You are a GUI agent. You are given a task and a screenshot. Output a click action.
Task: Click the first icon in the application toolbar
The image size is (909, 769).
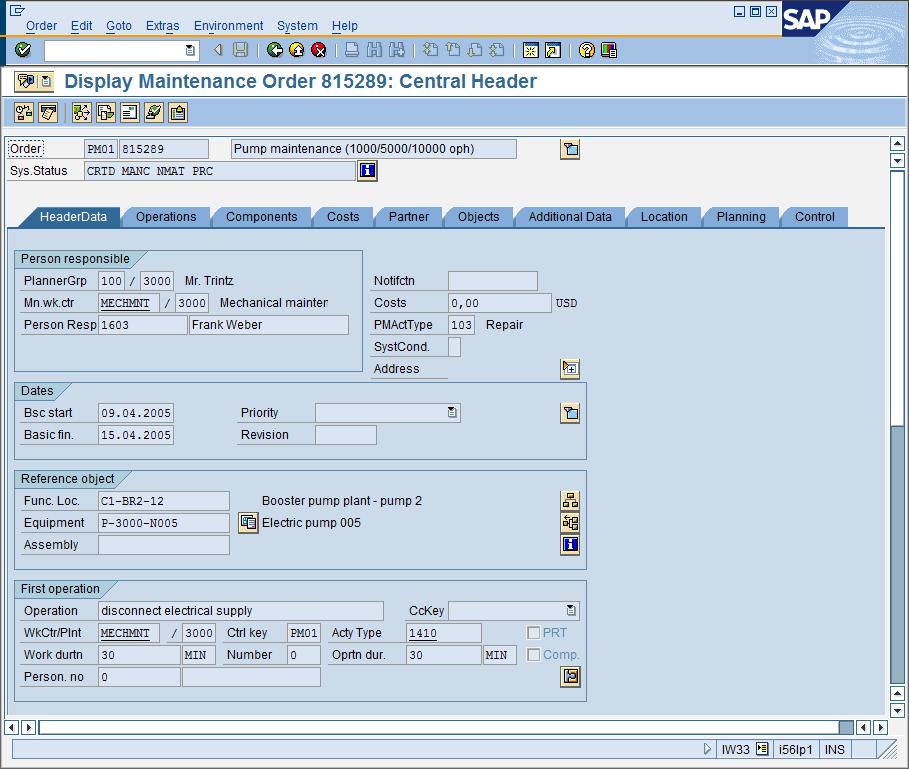coord(24,112)
